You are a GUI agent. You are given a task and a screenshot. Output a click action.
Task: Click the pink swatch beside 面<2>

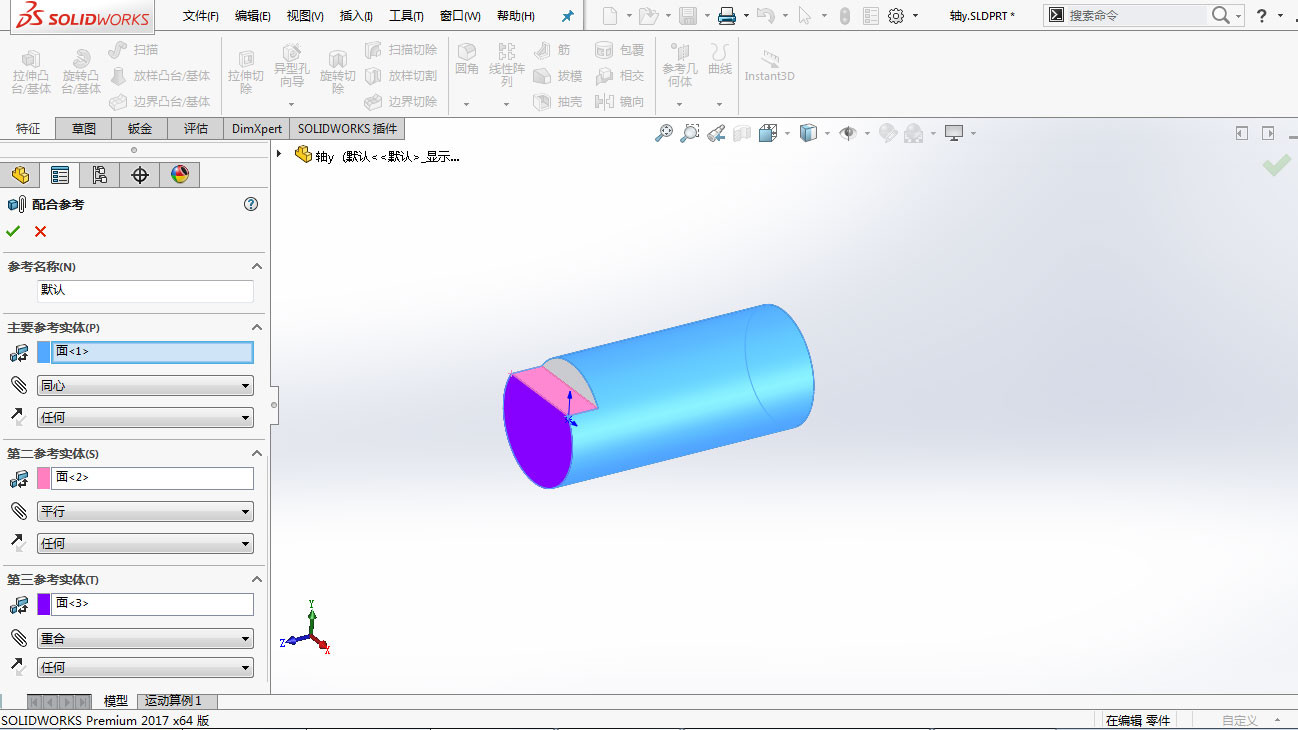click(x=44, y=478)
